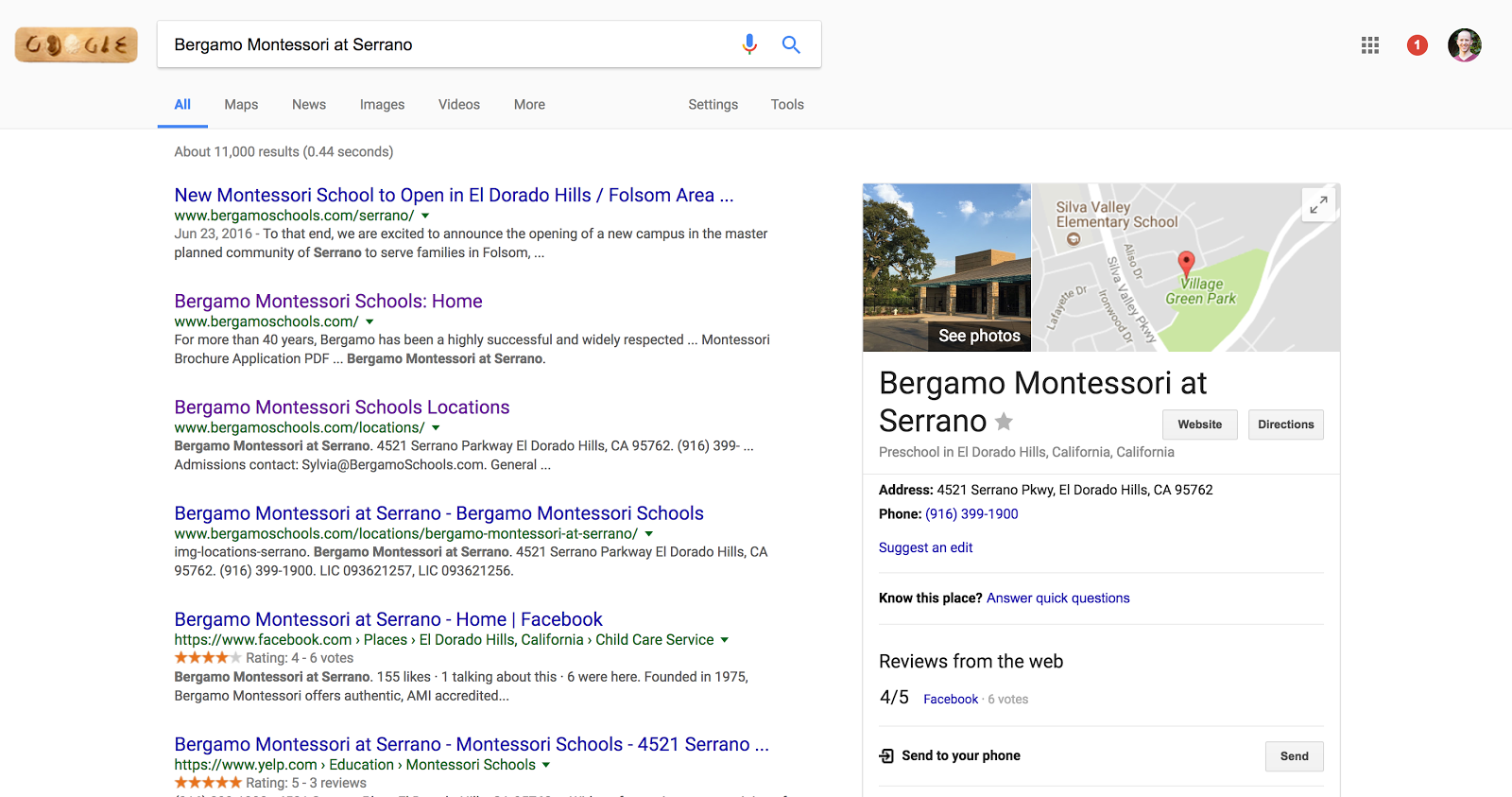Click the red map pin marker
Viewport: 1512px width, 797px height.
(1186, 263)
